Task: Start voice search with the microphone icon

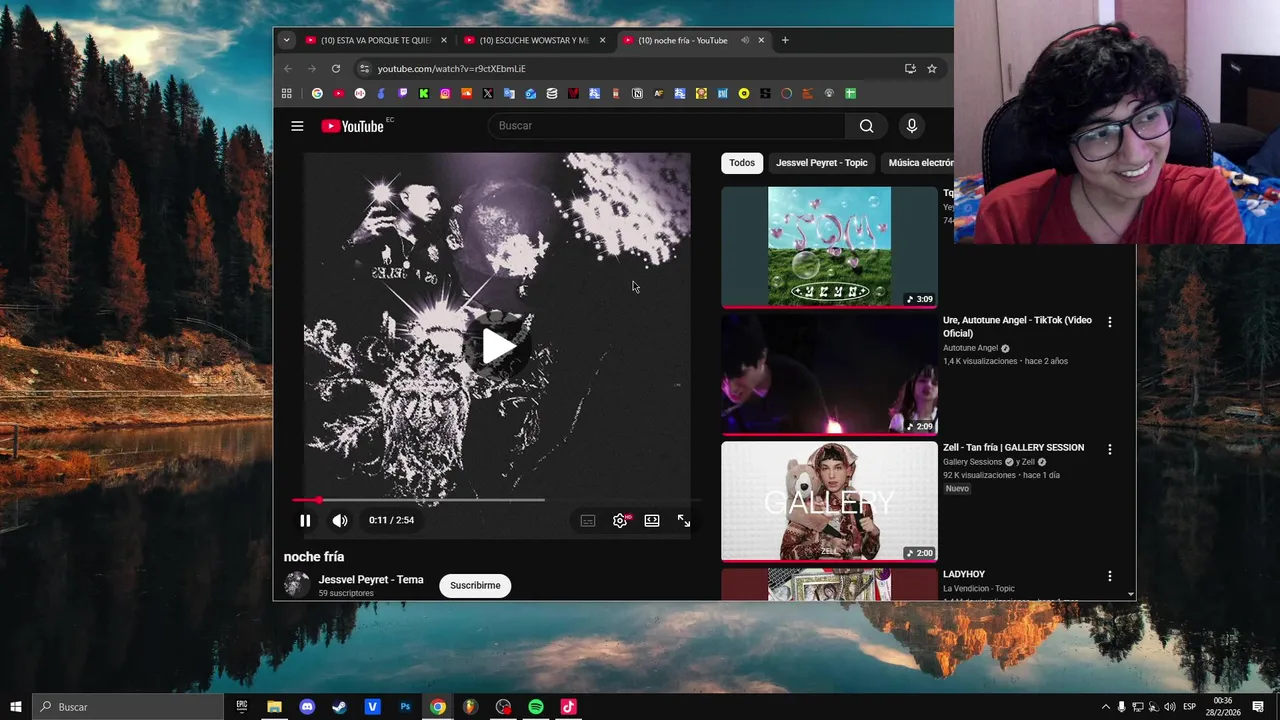Action: (x=911, y=126)
